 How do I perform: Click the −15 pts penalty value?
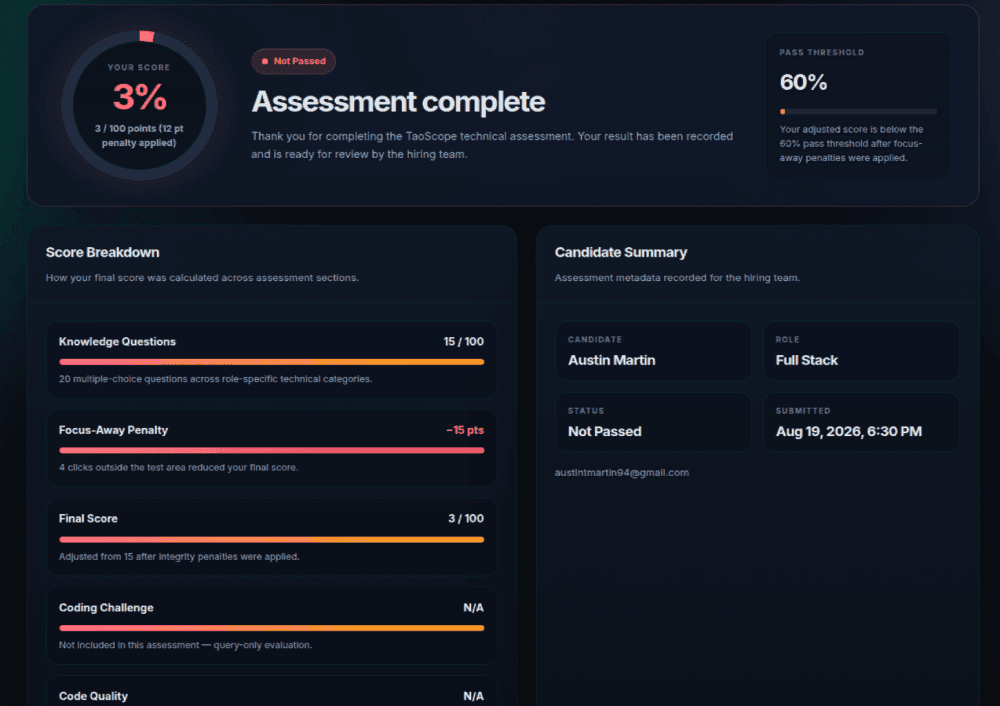(x=465, y=430)
